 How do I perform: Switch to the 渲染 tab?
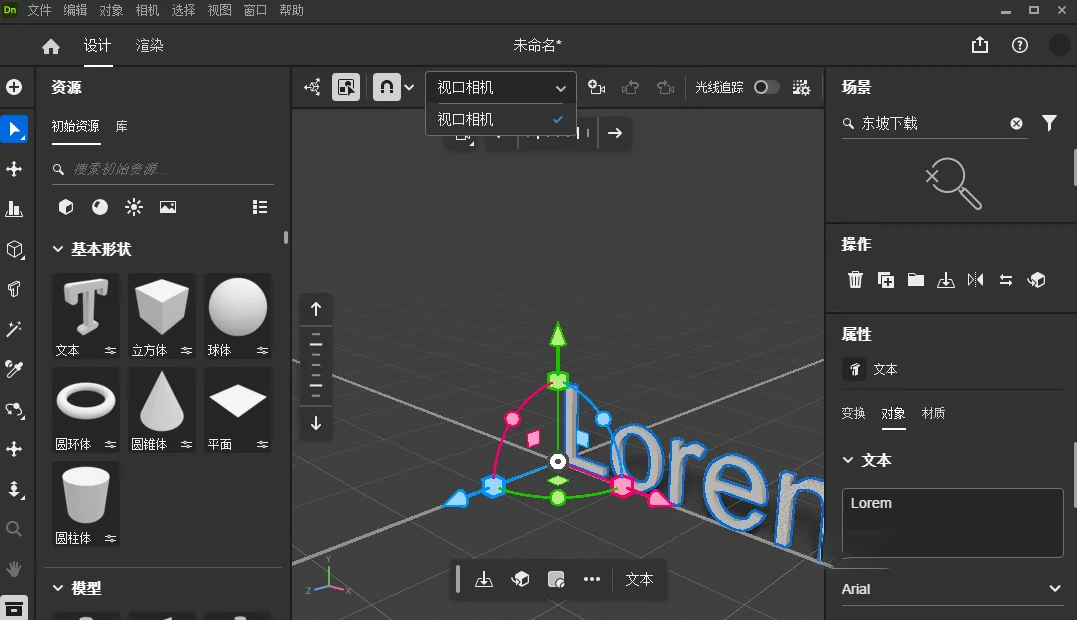(150, 45)
